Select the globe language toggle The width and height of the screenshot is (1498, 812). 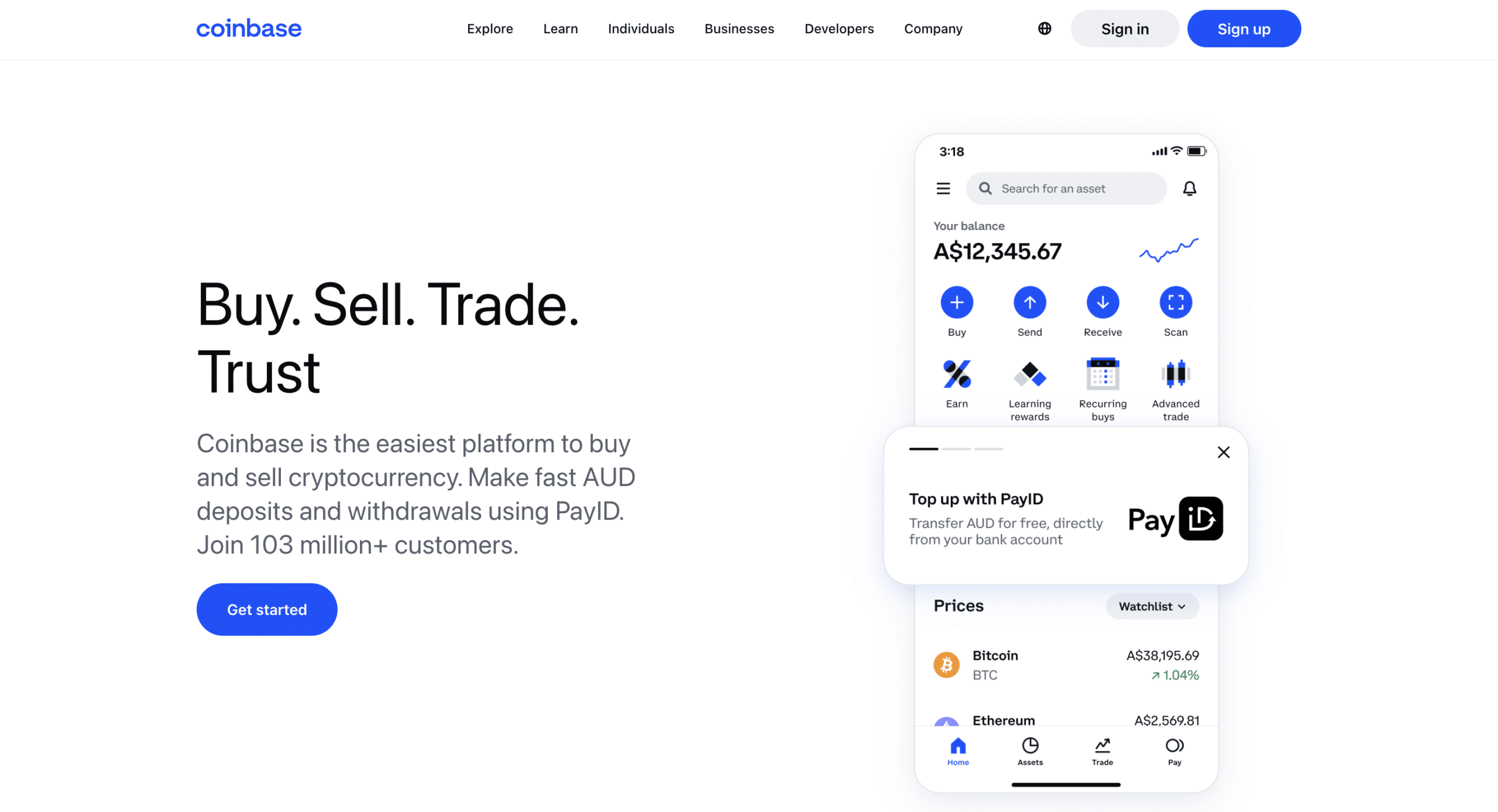[x=1044, y=28]
